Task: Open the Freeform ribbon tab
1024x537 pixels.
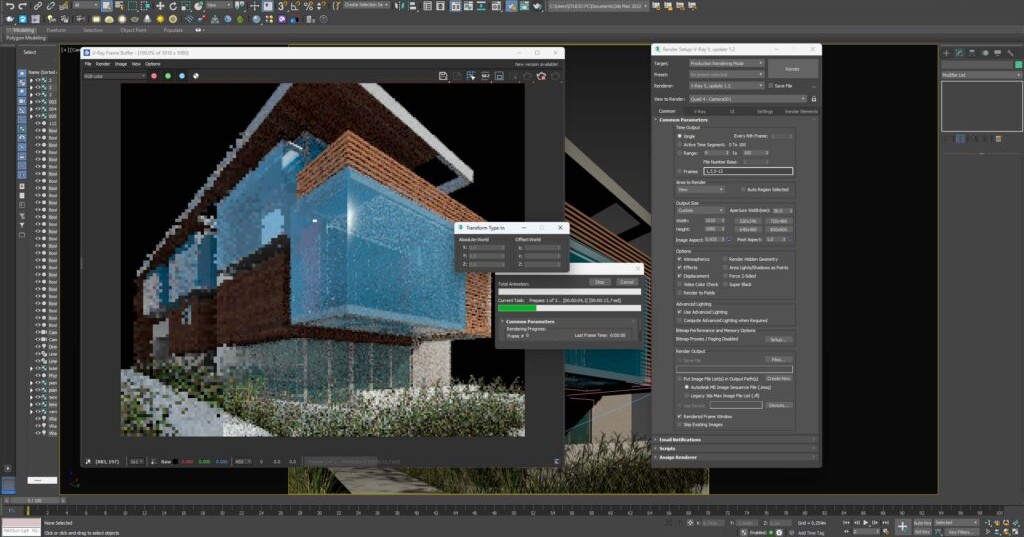Action: tap(56, 30)
